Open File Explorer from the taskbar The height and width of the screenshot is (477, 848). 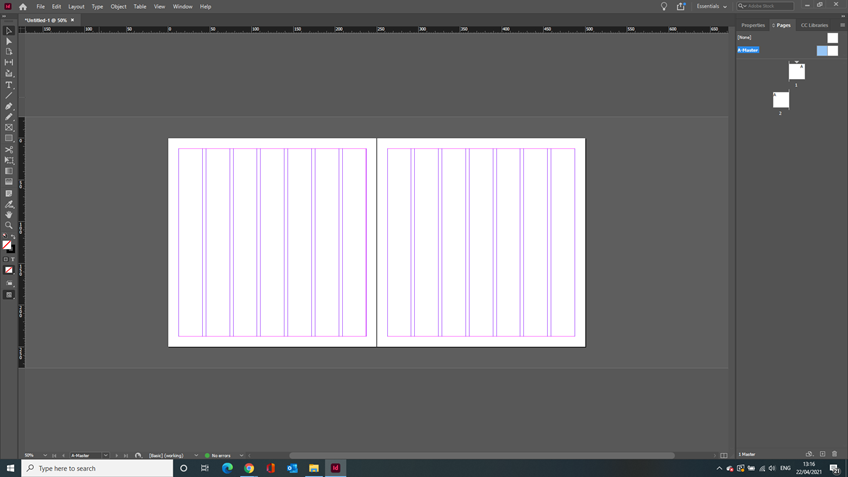click(x=314, y=468)
